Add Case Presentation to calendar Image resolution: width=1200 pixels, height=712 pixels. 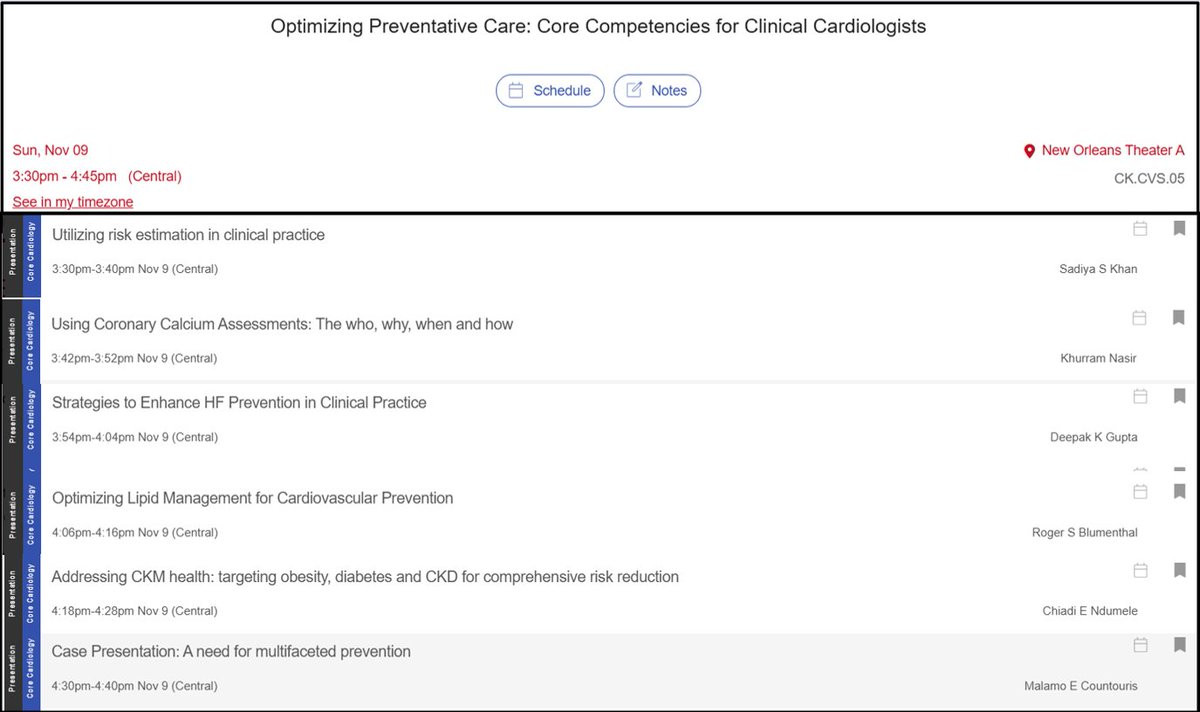click(1139, 645)
